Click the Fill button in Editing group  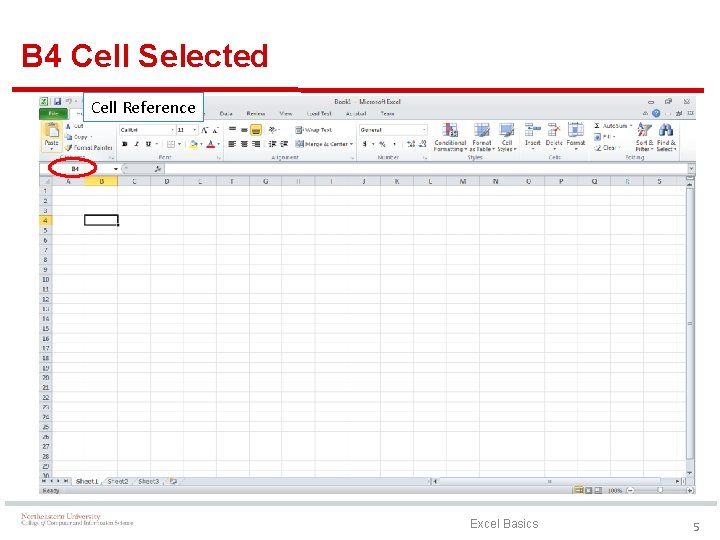point(604,137)
